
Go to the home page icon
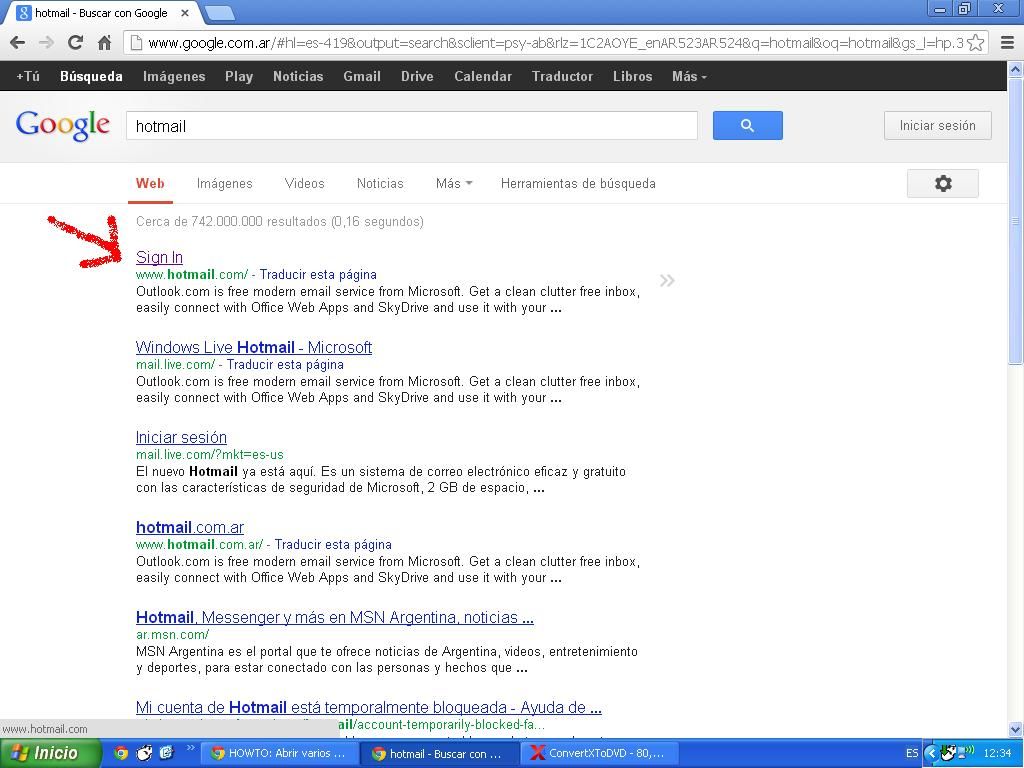[x=104, y=43]
